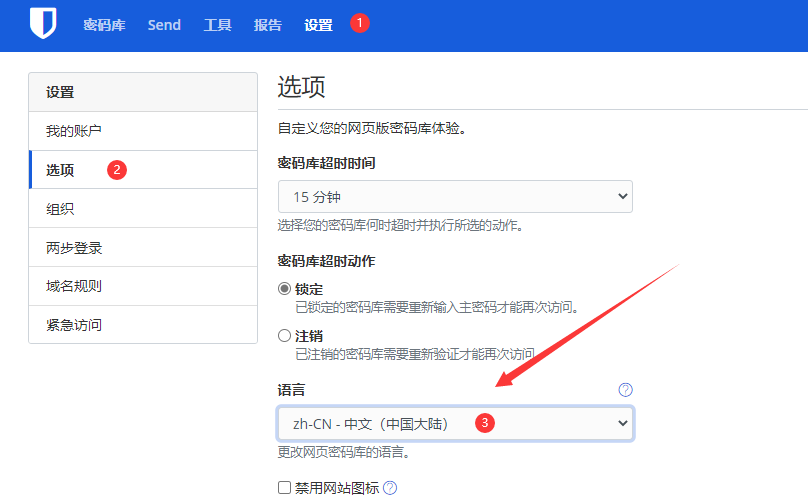Open the 工具 menu item
This screenshot has height=495, width=808.
217,25
